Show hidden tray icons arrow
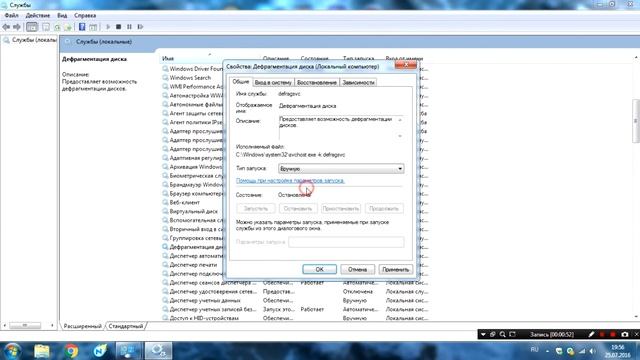The image size is (640, 360). [548, 351]
